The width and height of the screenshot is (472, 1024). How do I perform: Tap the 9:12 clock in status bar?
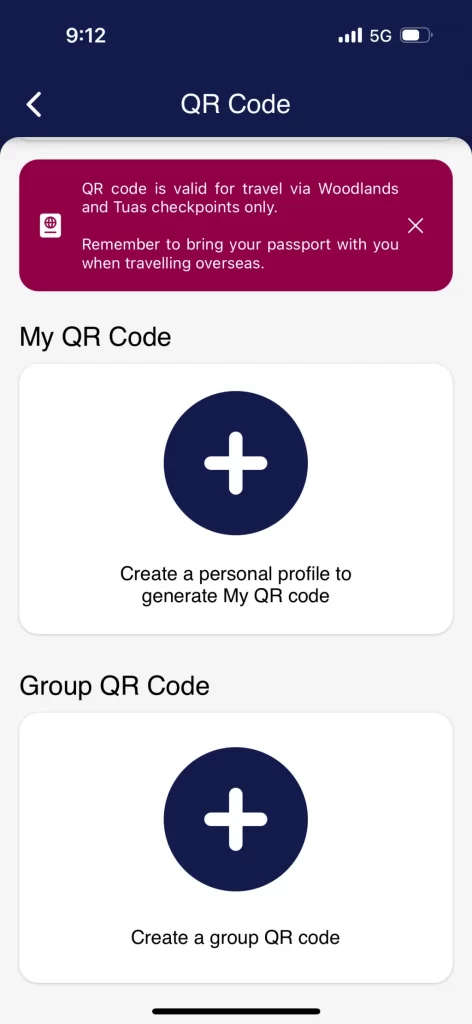click(86, 35)
